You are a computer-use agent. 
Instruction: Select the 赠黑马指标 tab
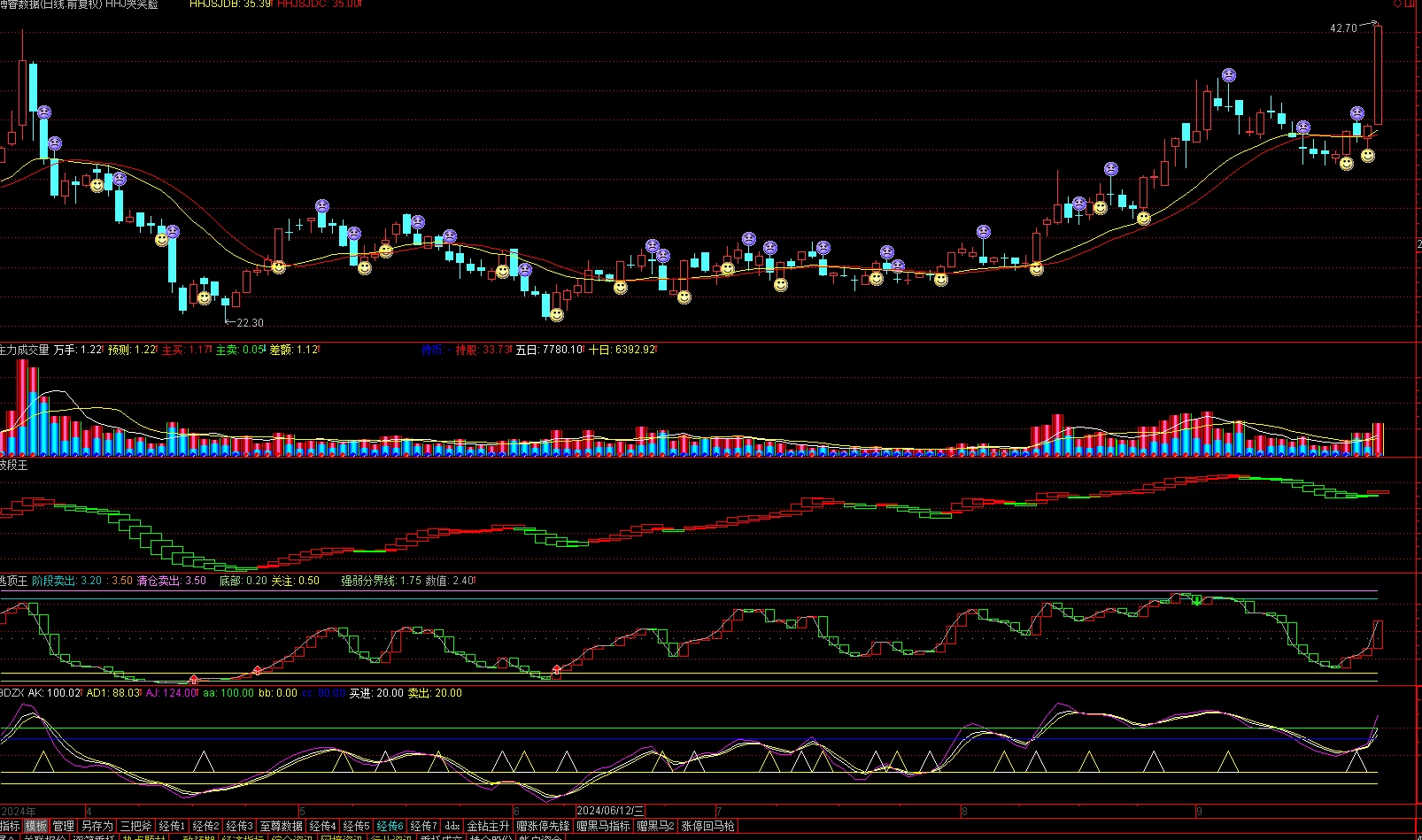coord(603,826)
